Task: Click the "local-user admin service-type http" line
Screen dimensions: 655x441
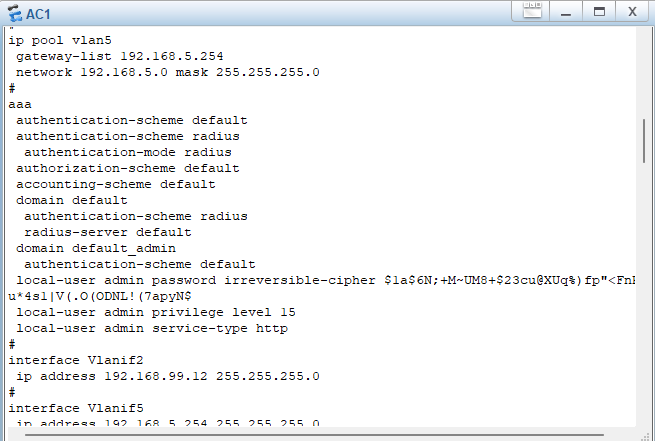Action: coord(151,327)
